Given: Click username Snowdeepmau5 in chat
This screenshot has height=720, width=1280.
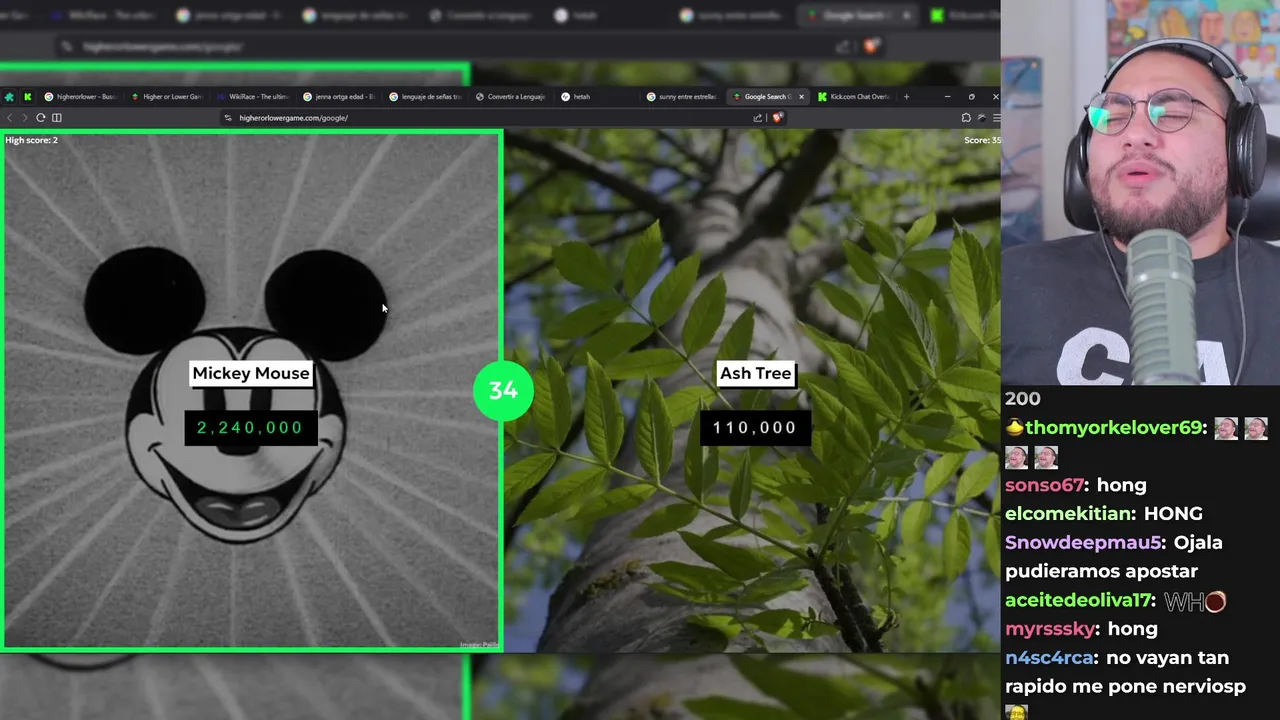Looking at the screenshot, I should tap(1084, 543).
